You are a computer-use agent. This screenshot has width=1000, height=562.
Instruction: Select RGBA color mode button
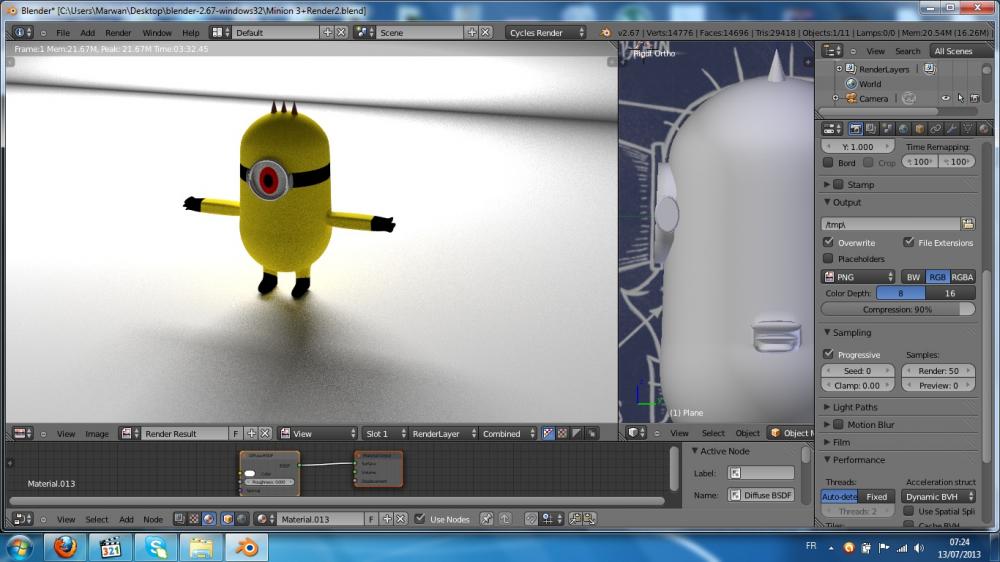click(962, 277)
